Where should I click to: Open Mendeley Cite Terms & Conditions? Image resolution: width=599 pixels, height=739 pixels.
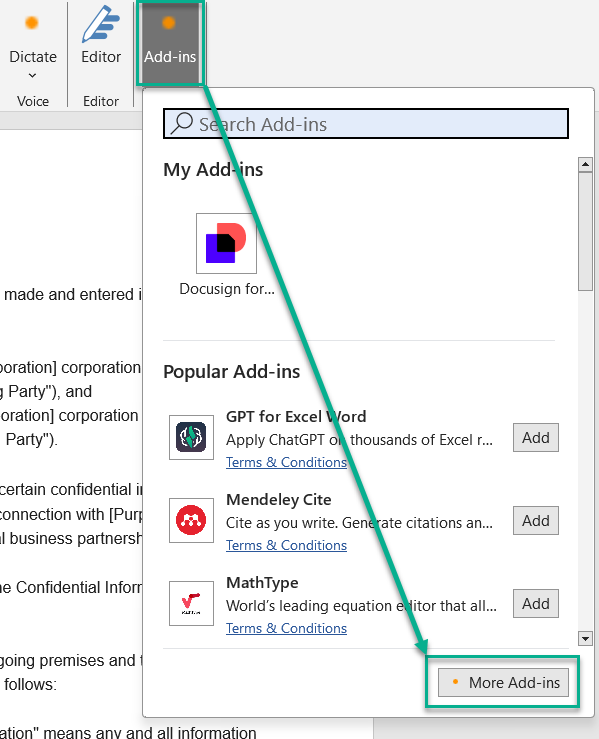point(286,545)
